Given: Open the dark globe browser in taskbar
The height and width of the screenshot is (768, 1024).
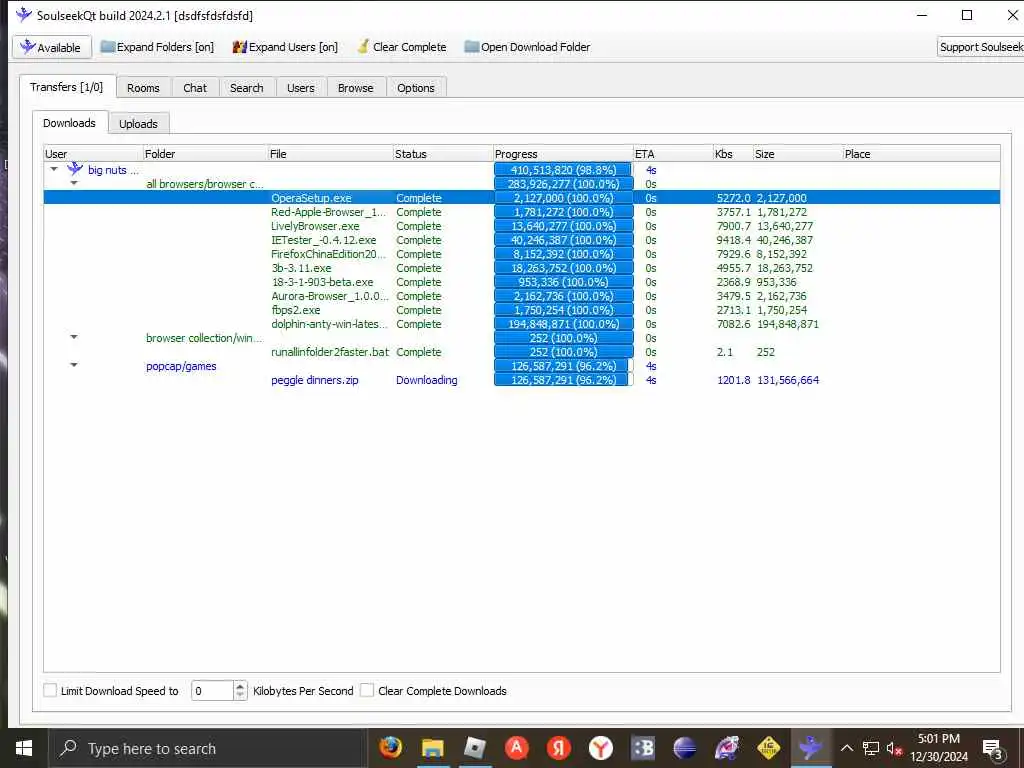Looking at the screenshot, I should click(684, 748).
